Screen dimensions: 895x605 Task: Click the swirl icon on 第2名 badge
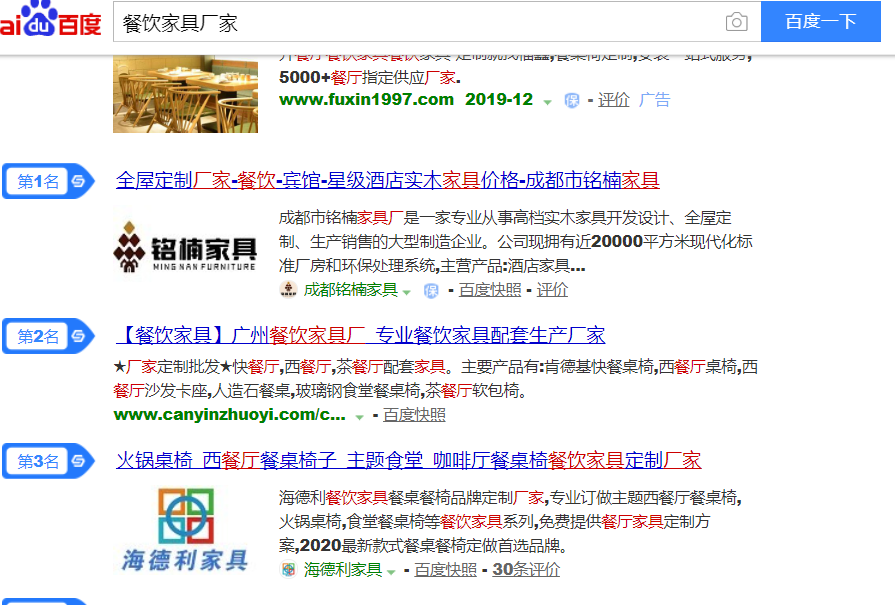[78, 336]
